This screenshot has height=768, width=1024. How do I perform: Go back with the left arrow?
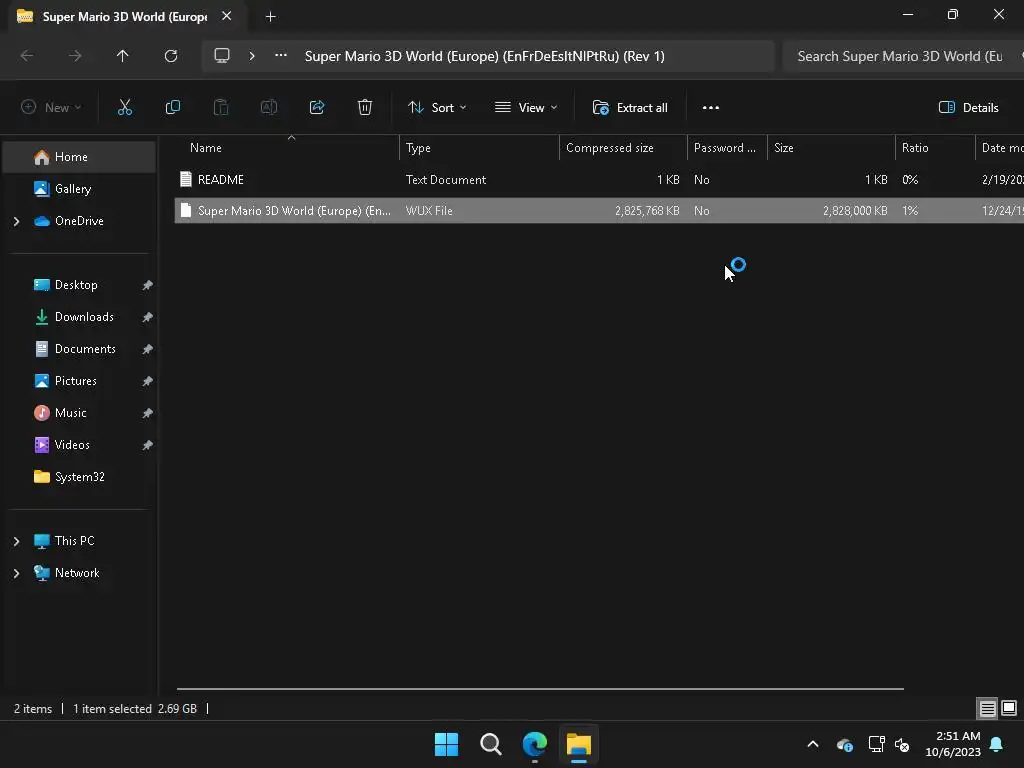coord(27,56)
